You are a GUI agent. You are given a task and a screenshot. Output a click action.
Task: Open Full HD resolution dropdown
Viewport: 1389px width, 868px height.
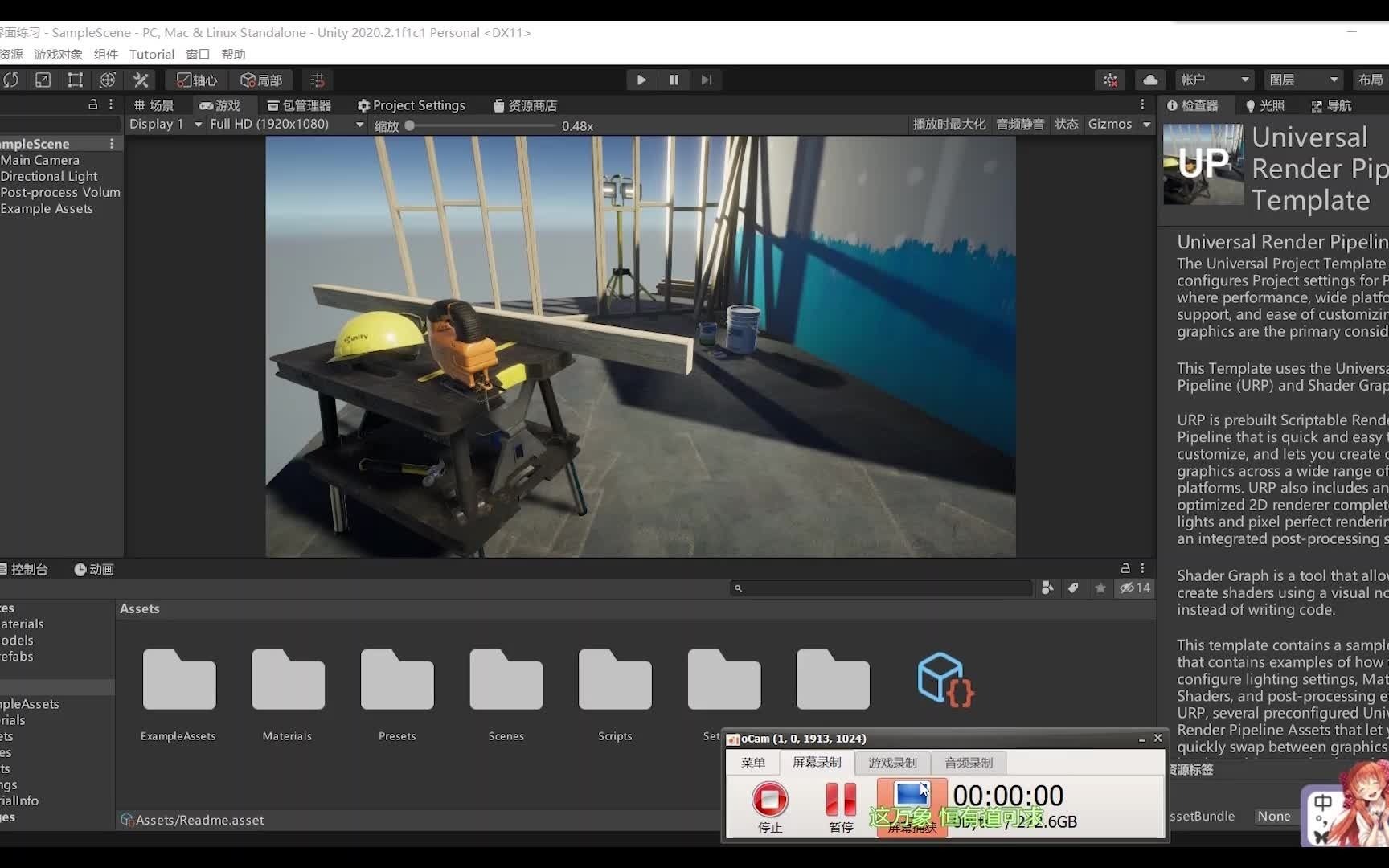pos(286,124)
